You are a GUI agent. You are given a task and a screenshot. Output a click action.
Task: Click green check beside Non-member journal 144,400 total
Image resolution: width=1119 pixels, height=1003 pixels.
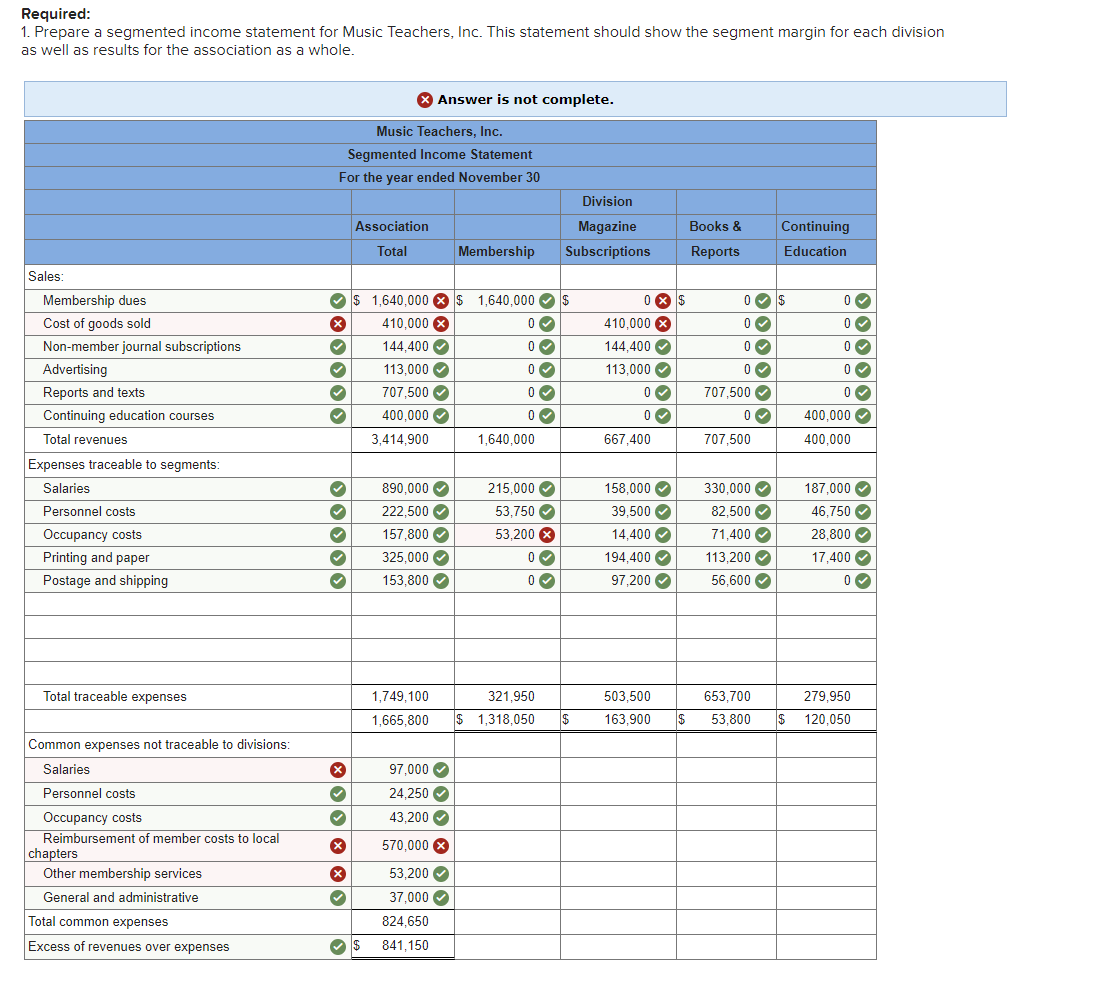coord(441,347)
